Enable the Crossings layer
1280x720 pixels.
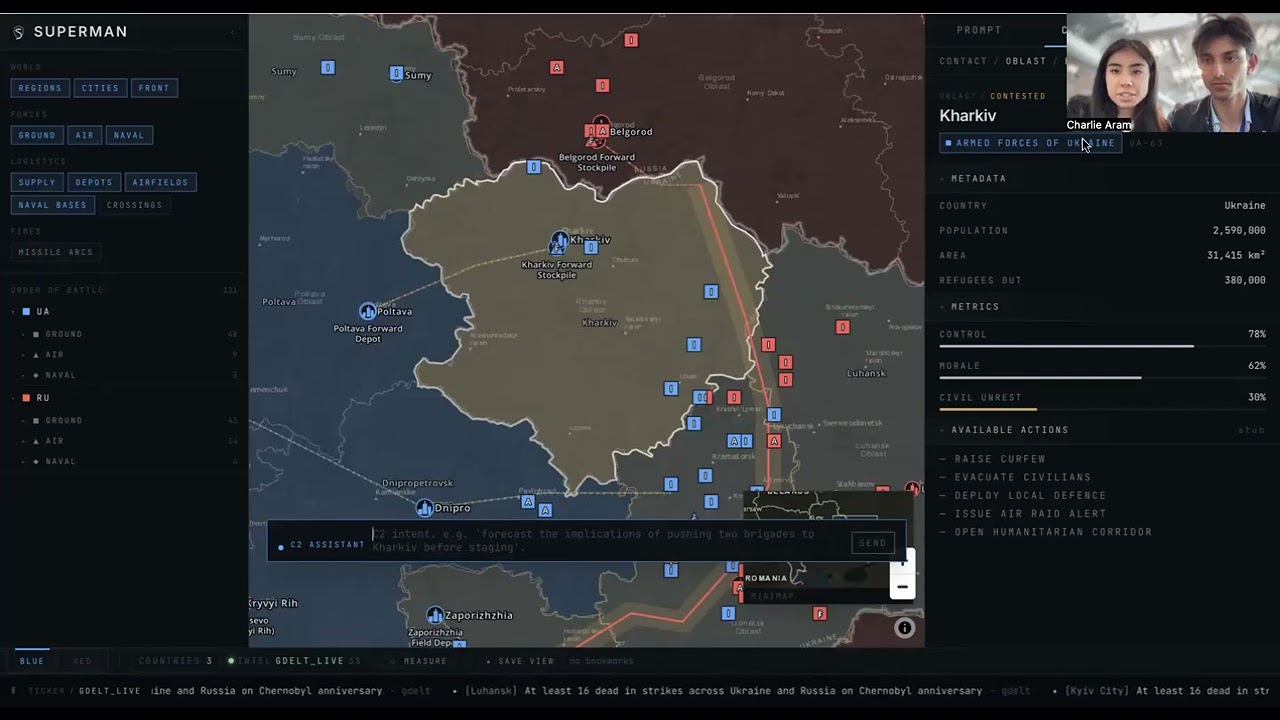coord(134,205)
